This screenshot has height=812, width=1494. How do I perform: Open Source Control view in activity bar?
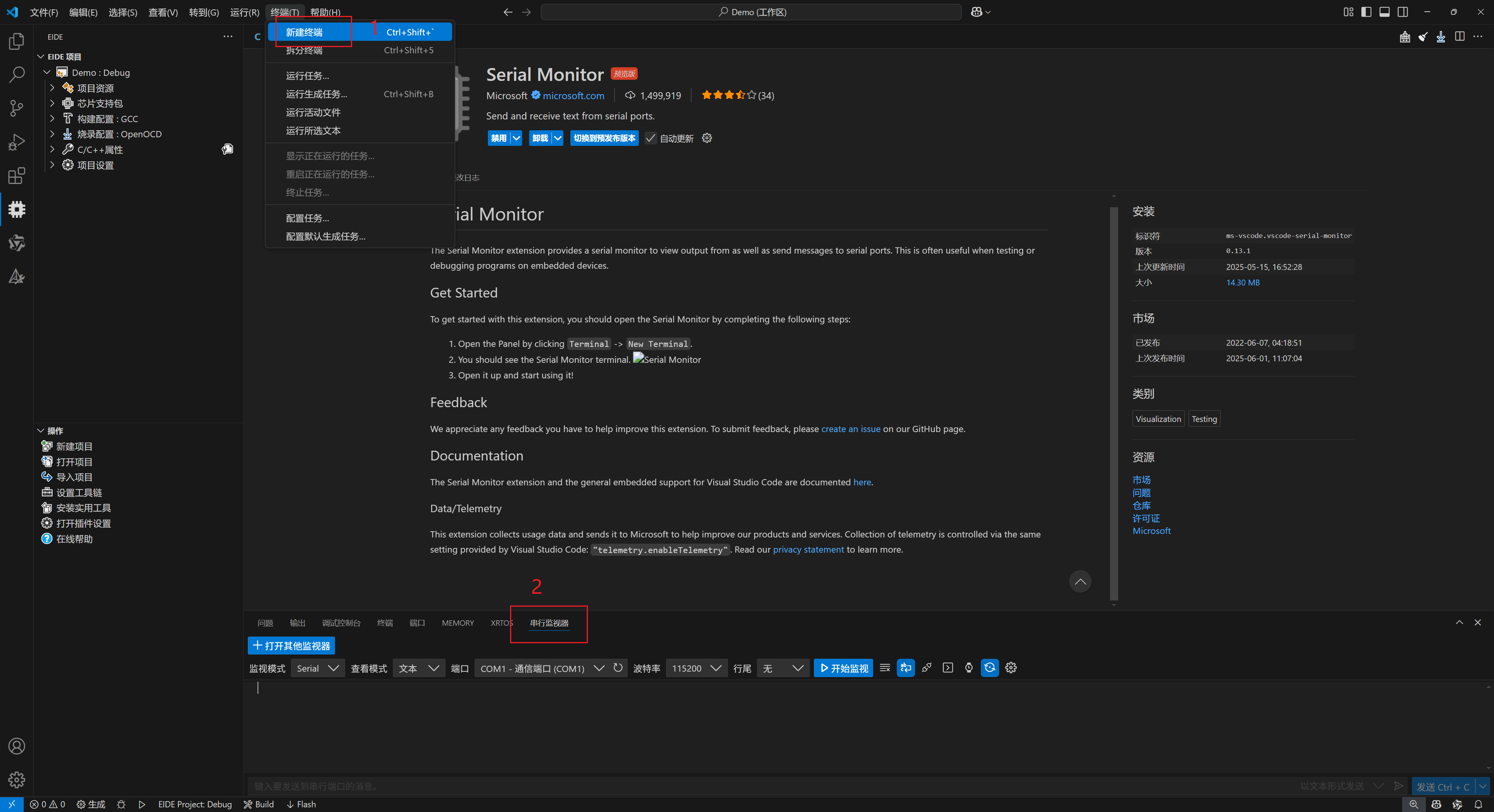17,108
